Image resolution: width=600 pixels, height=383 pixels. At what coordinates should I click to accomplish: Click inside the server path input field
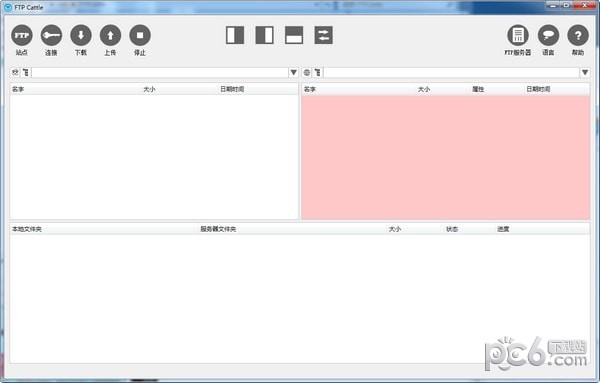coord(452,72)
